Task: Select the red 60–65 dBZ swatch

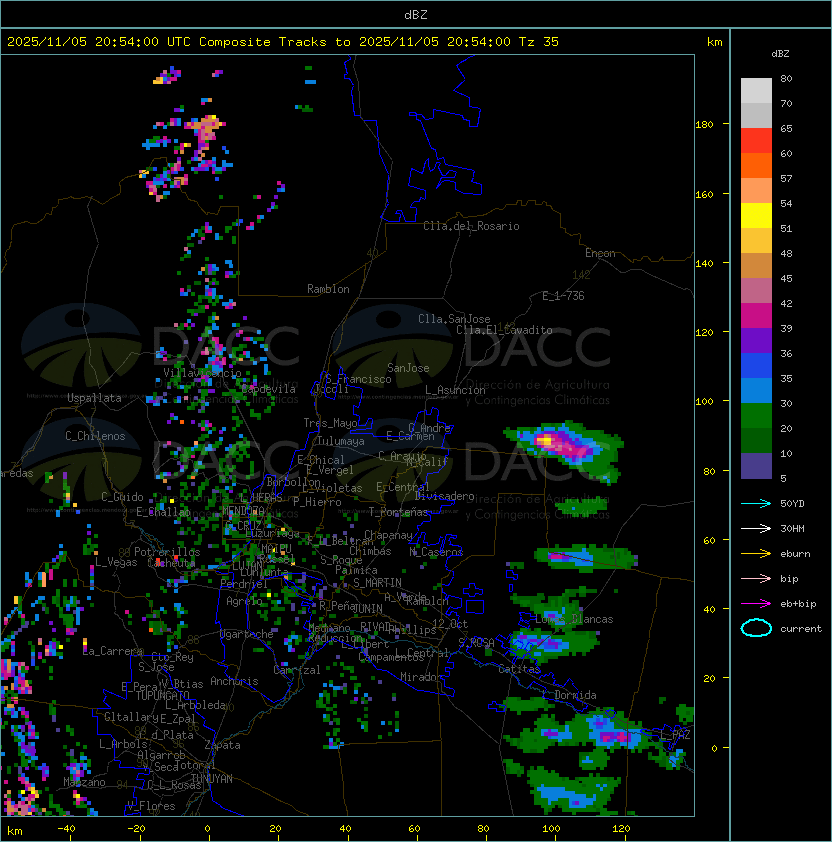Action: (x=756, y=141)
